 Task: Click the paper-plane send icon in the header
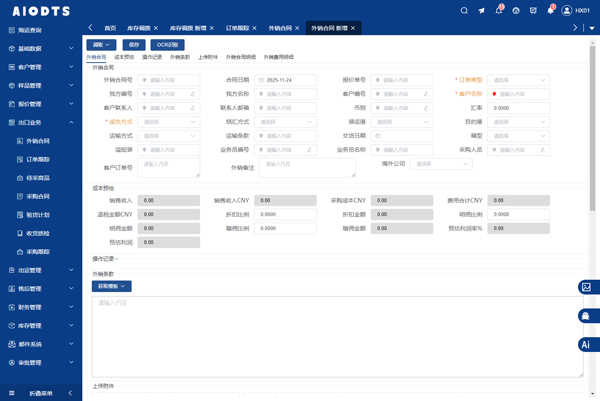coord(481,10)
